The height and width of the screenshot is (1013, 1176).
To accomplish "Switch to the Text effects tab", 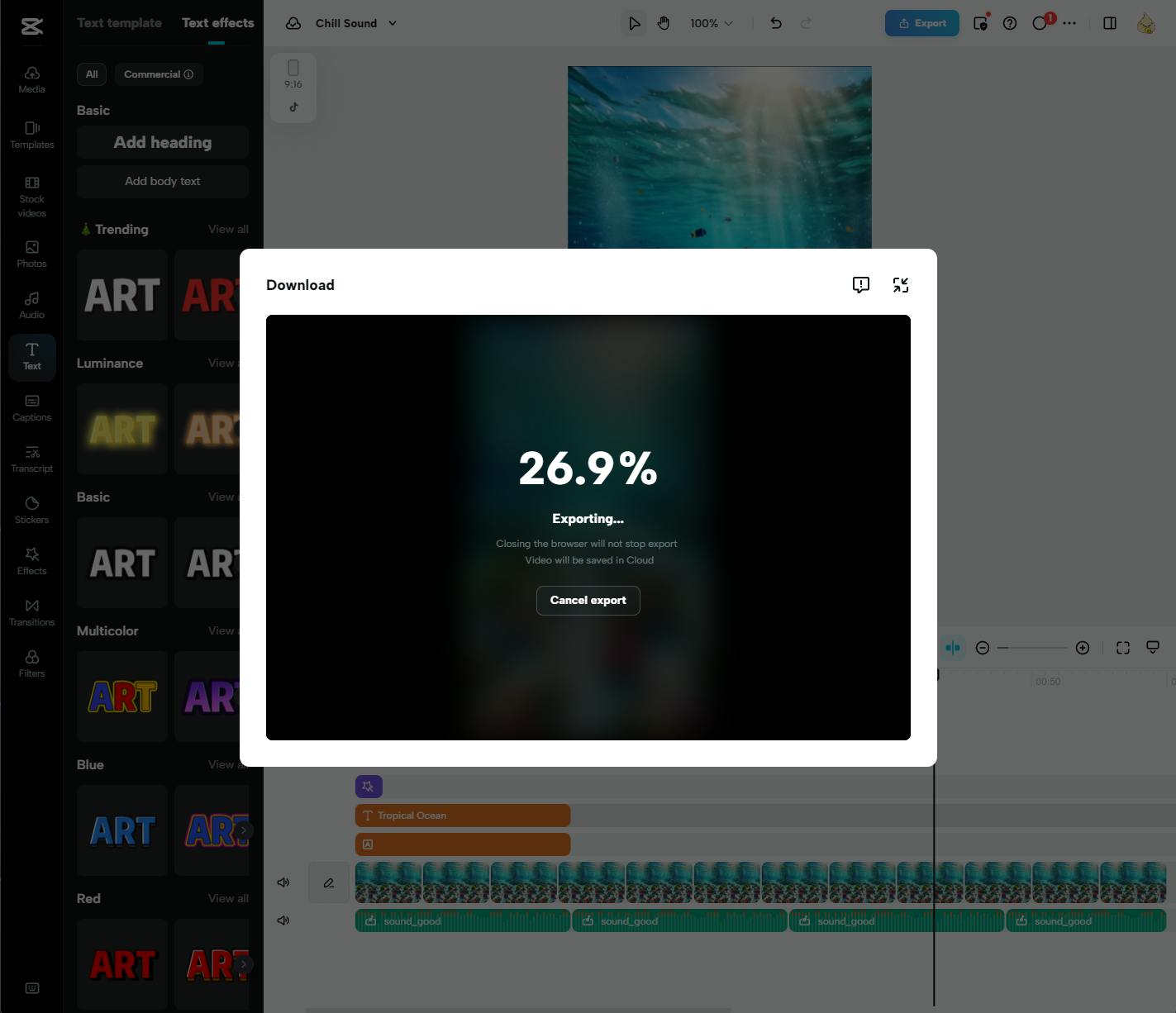I will [218, 23].
